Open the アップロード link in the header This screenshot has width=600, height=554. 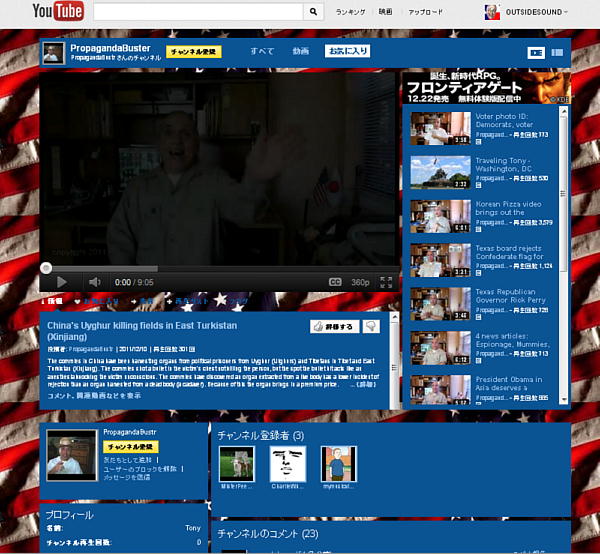coord(425,12)
